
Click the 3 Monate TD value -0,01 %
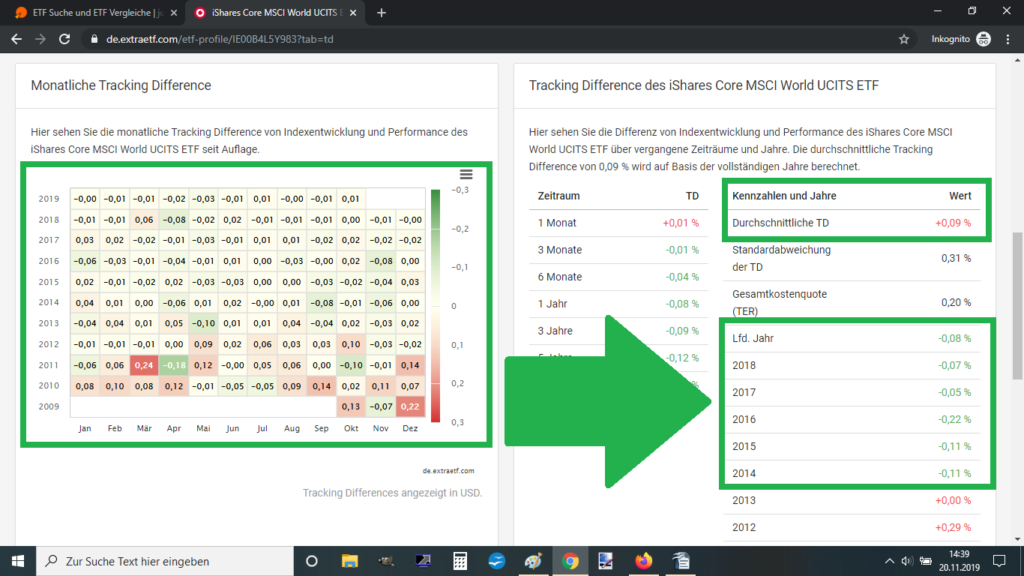point(682,249)
